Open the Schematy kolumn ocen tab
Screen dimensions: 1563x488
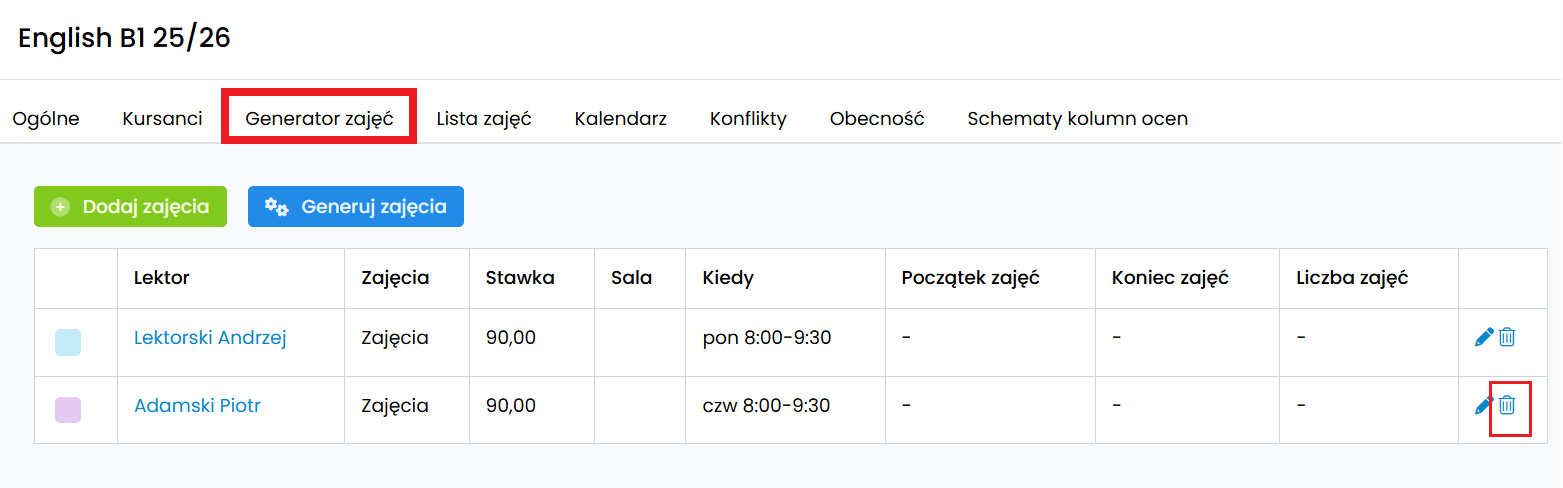pyautogui.click(x=1077, y=119)
